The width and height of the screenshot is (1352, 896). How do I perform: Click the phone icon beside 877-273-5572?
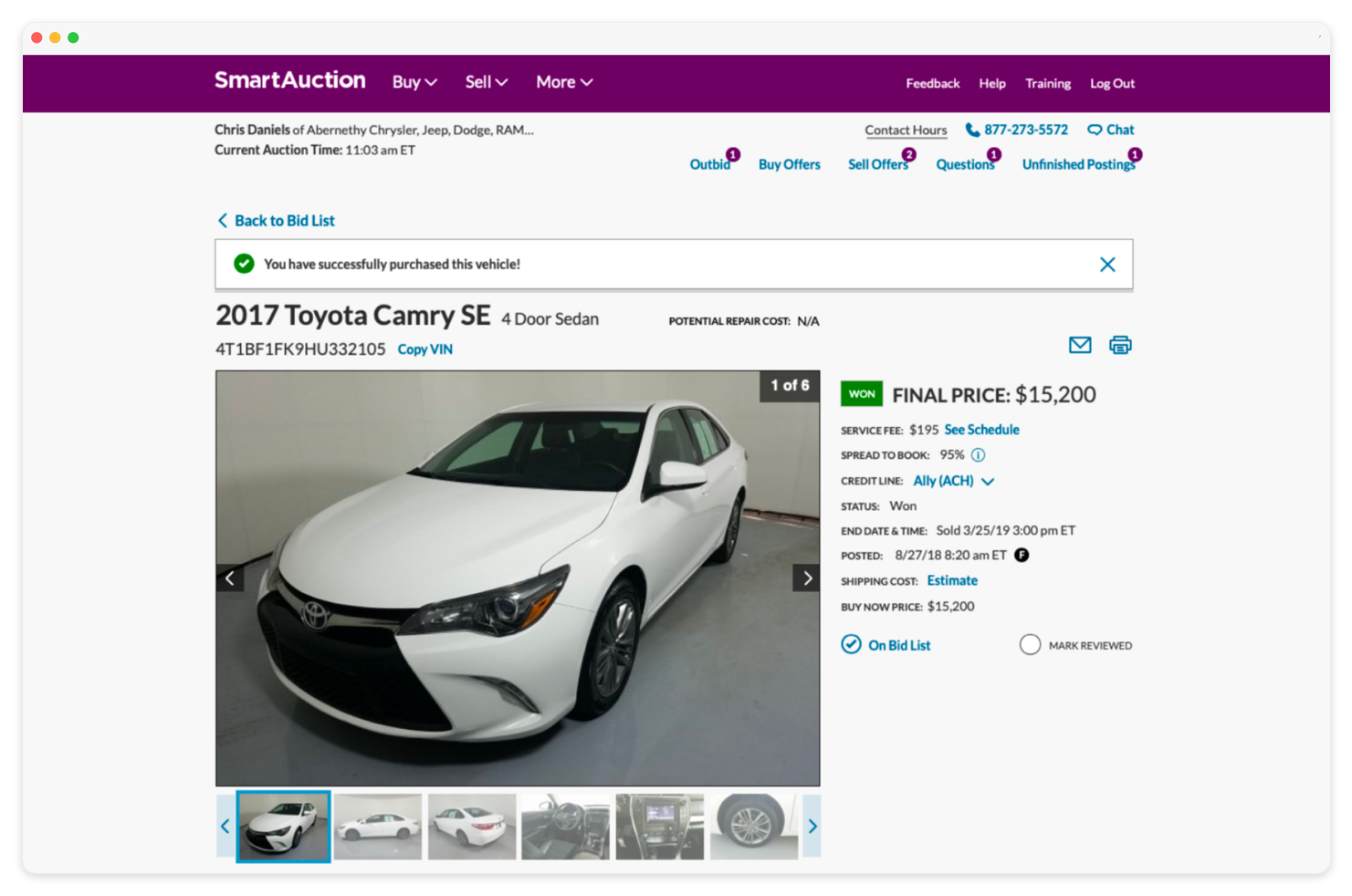pyautogui.click(x=972, y=130)
